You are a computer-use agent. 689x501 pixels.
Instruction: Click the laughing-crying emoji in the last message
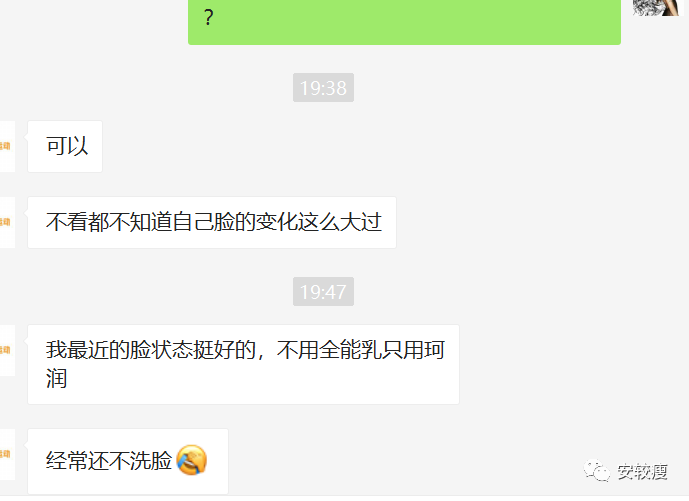coord(192,460)
